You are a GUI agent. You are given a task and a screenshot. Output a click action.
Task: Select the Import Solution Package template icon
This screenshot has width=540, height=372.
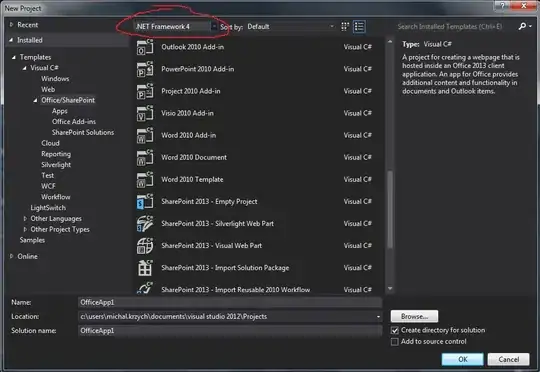(x=145, y=268)
